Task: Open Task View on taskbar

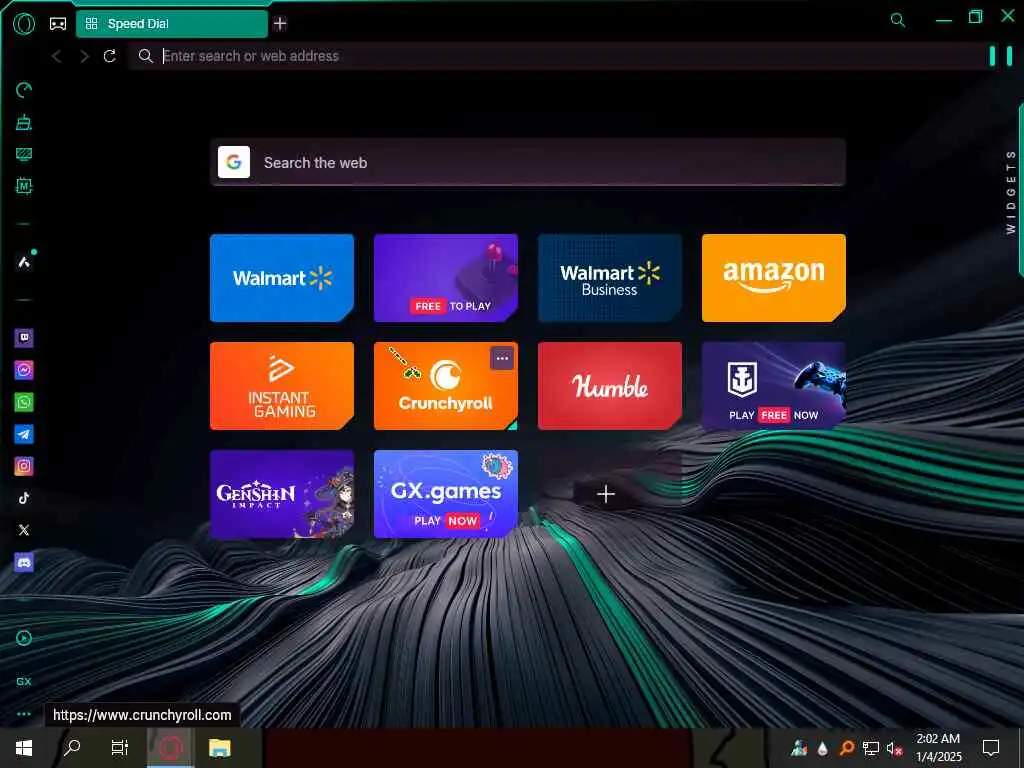Action: point(120,748)
